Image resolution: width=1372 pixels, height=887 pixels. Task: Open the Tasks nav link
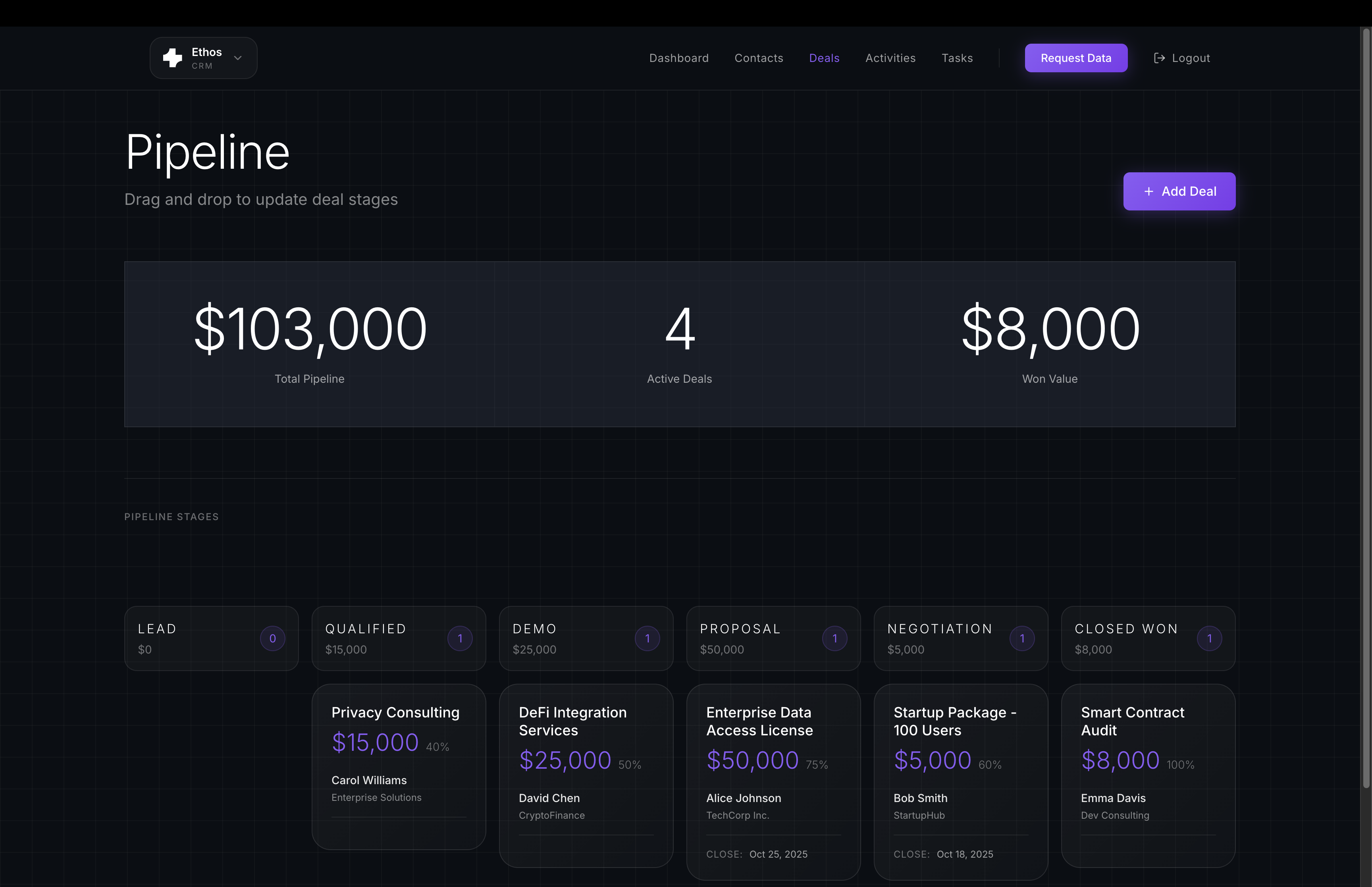click(x=957, y=58)
